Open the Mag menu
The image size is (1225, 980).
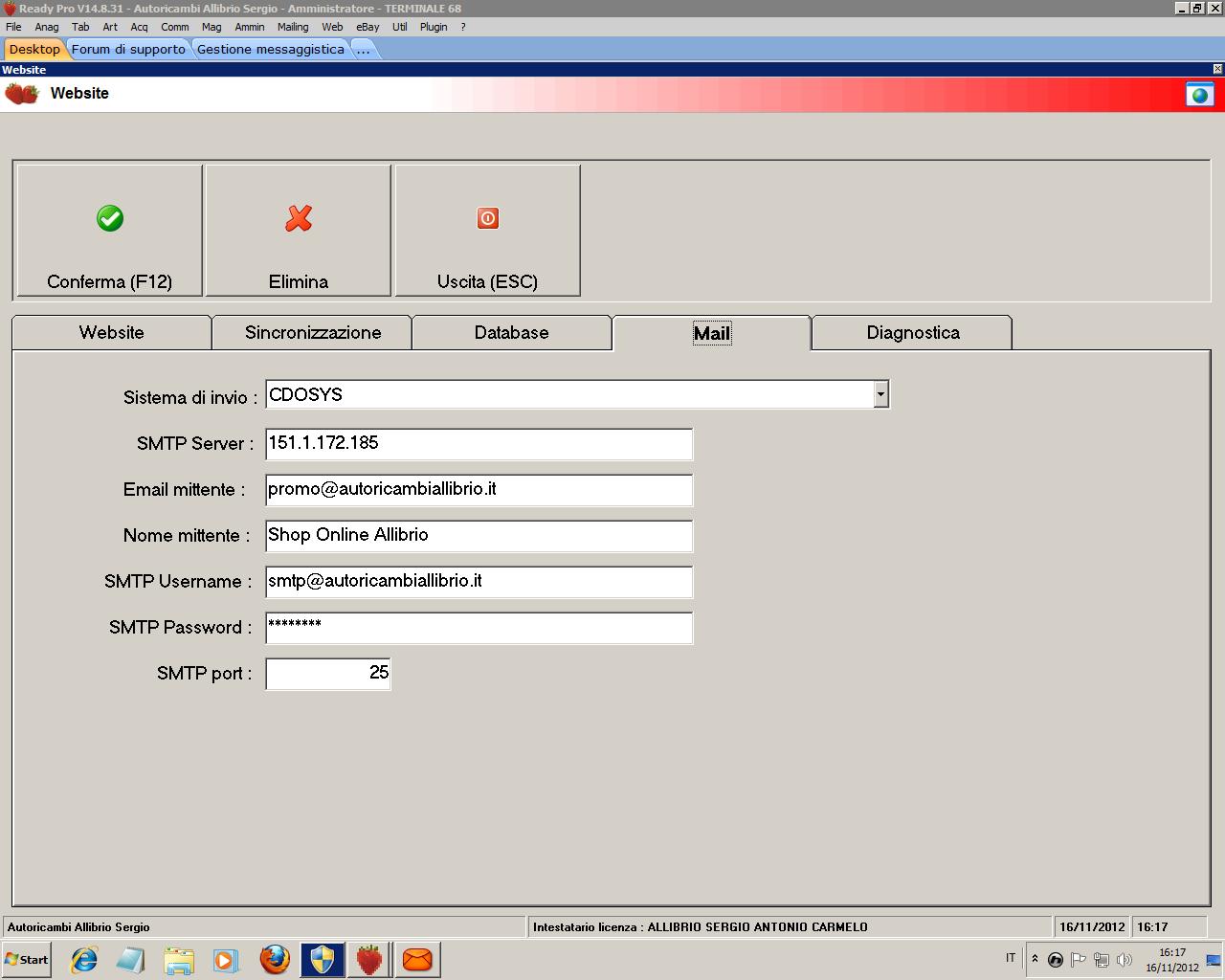tap(212, 27)
